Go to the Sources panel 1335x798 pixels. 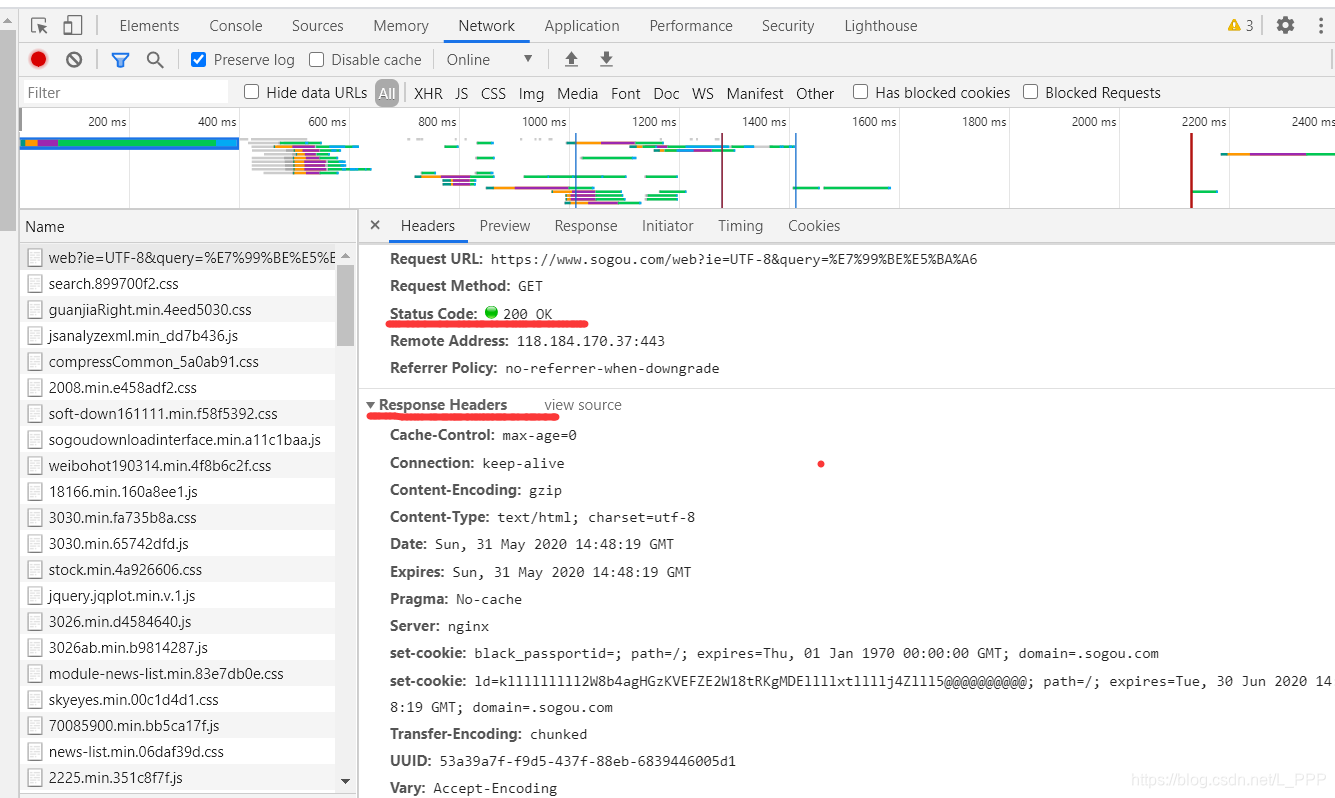318,26
